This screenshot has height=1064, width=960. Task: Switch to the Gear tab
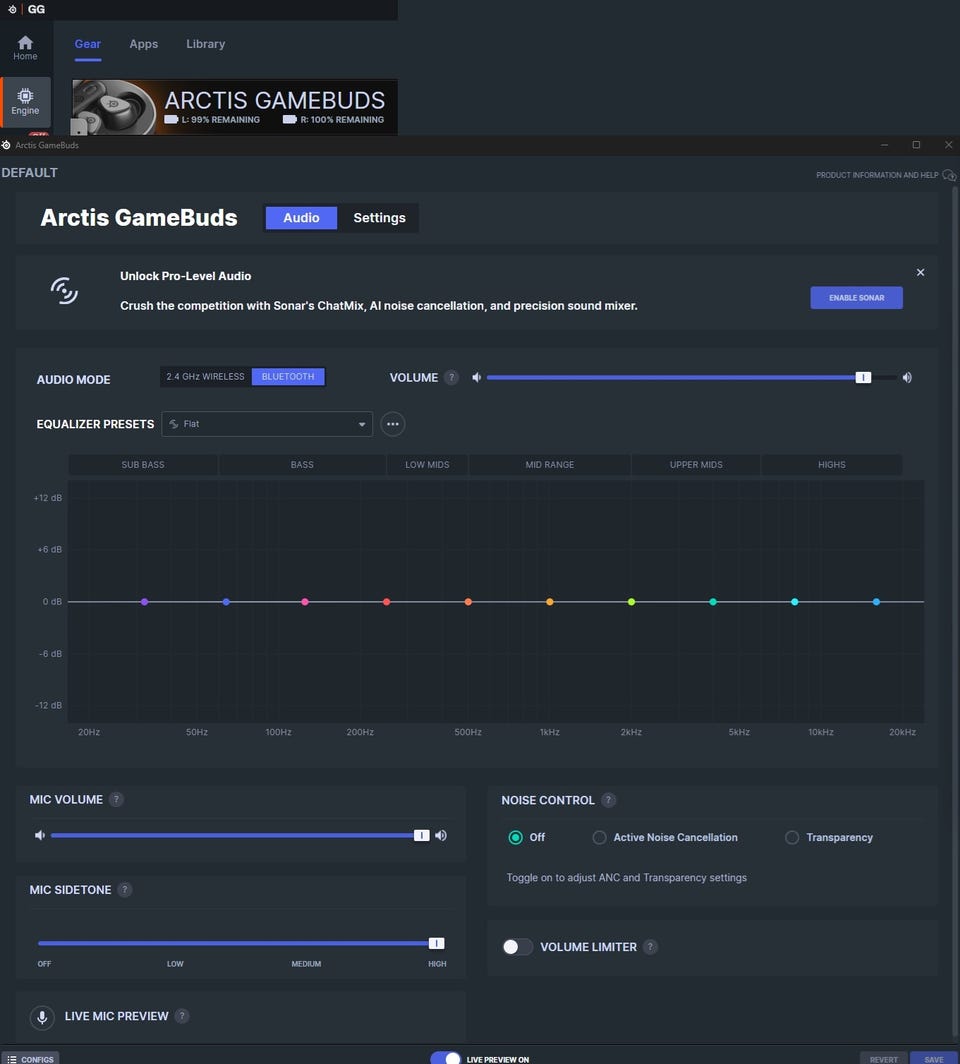tap(88, 44)
